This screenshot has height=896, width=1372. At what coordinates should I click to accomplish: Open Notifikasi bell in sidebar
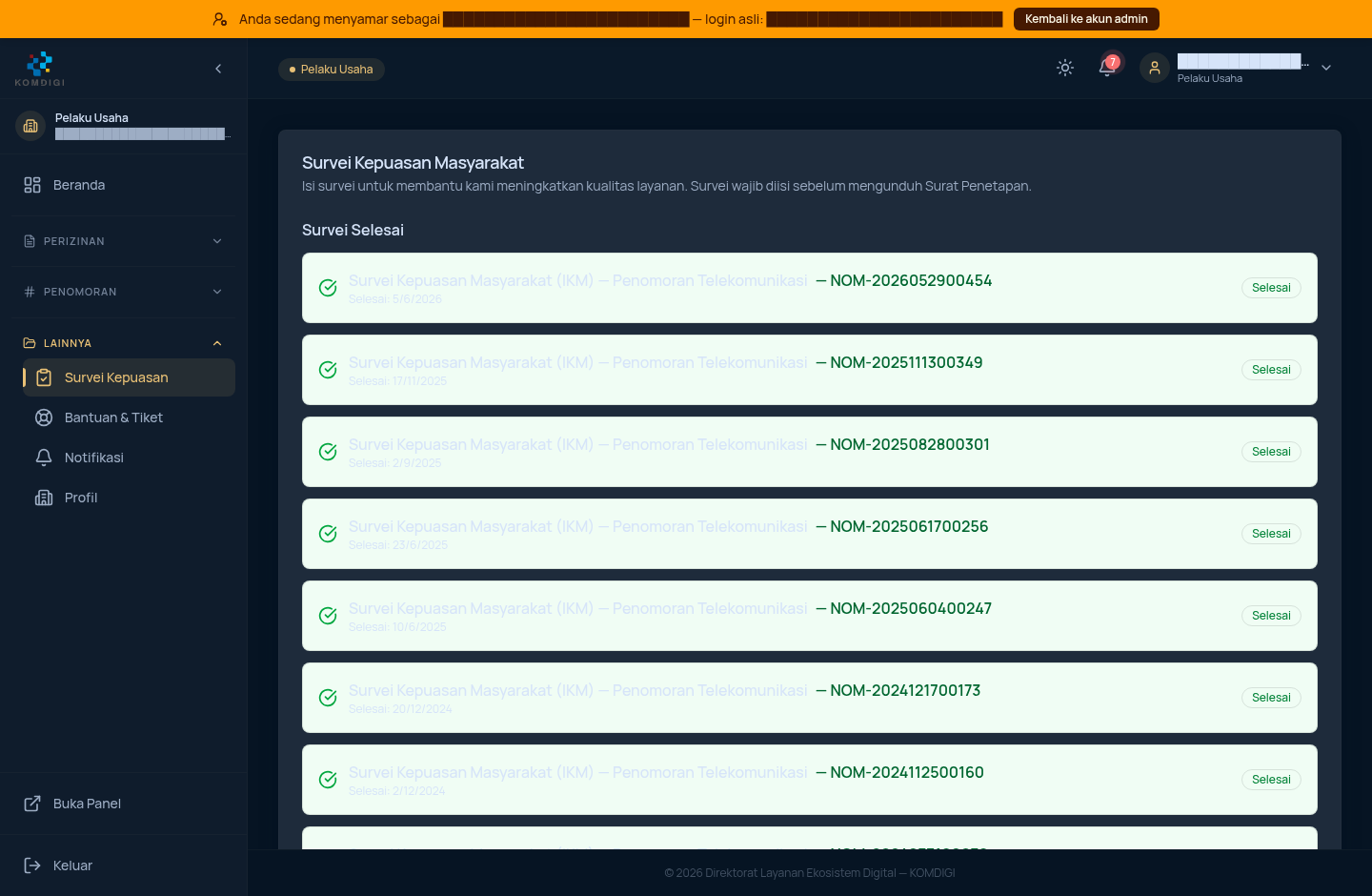pyautogui.click(x=44, y=458)
